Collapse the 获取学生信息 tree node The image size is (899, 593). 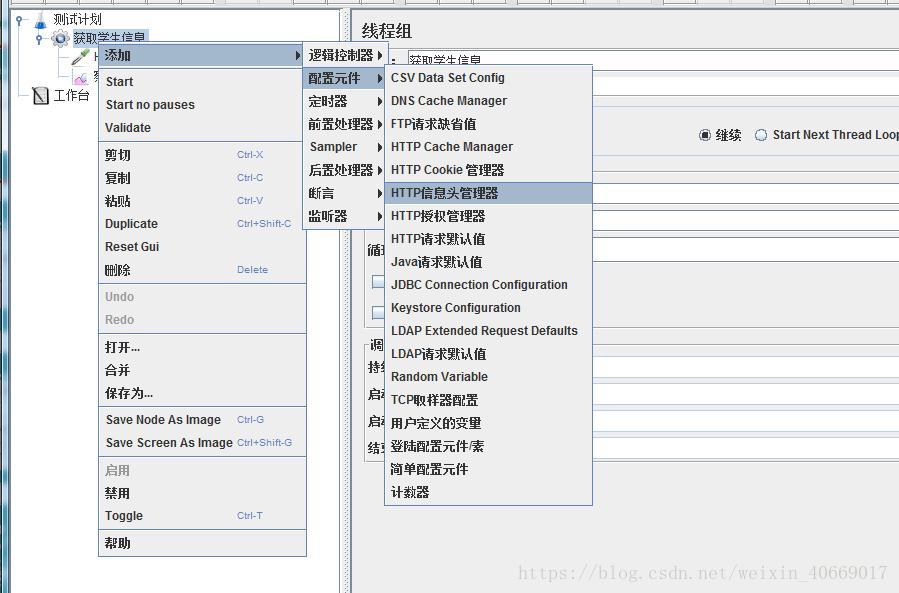click(39, 39)
